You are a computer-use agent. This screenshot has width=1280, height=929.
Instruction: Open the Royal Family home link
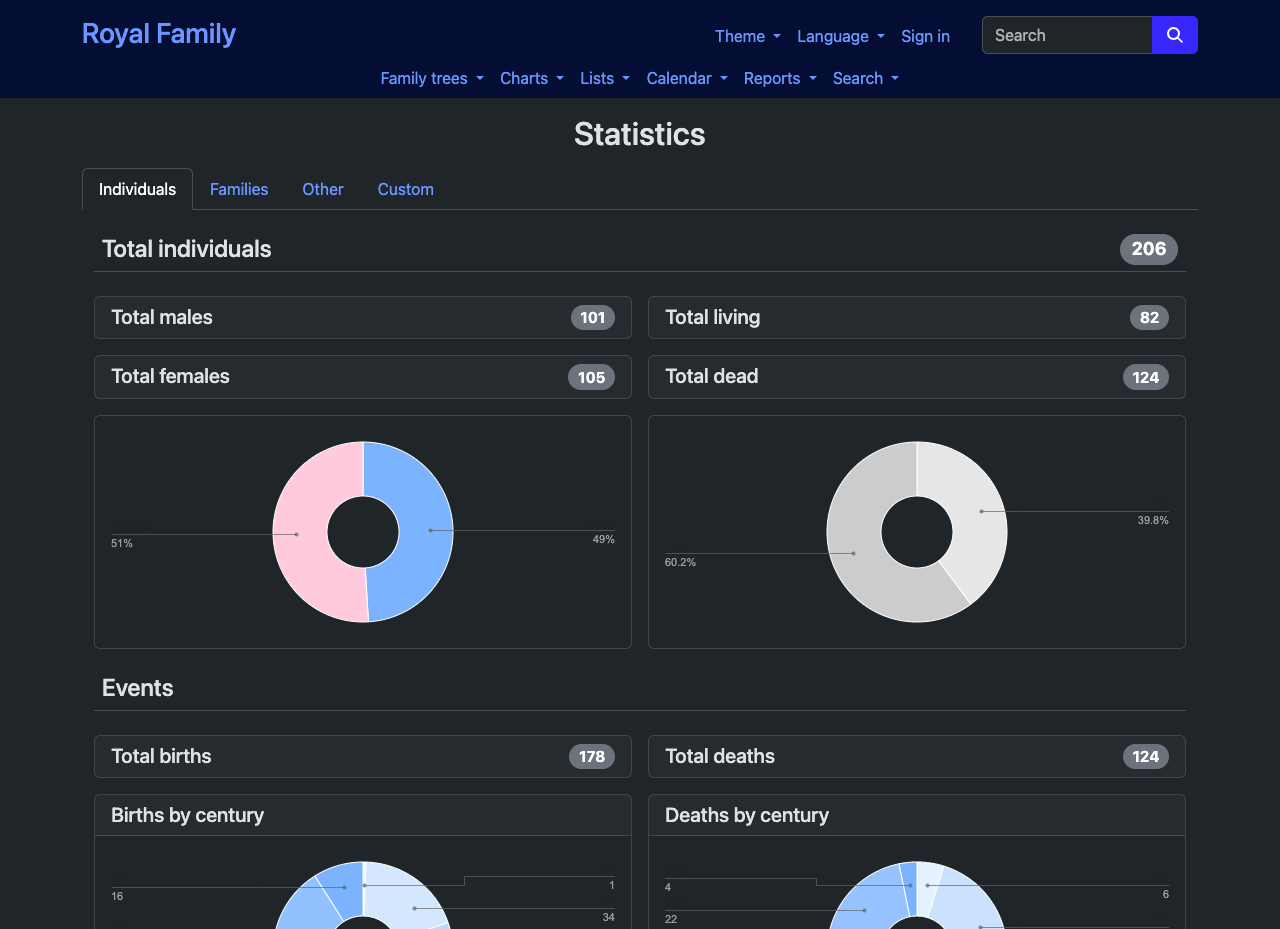159,33
